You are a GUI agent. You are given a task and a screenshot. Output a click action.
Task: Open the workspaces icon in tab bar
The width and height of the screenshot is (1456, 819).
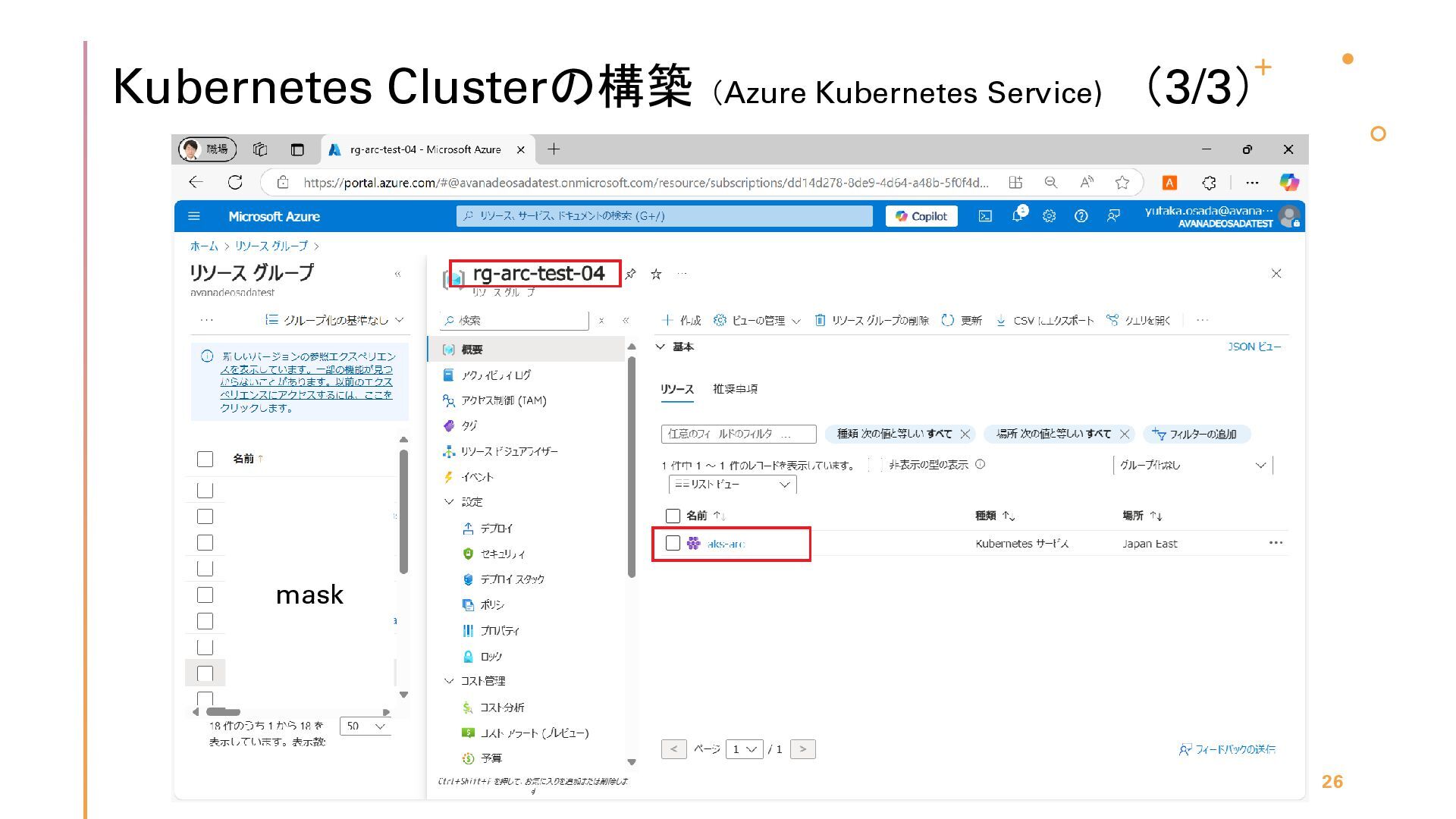coord(260,149)
